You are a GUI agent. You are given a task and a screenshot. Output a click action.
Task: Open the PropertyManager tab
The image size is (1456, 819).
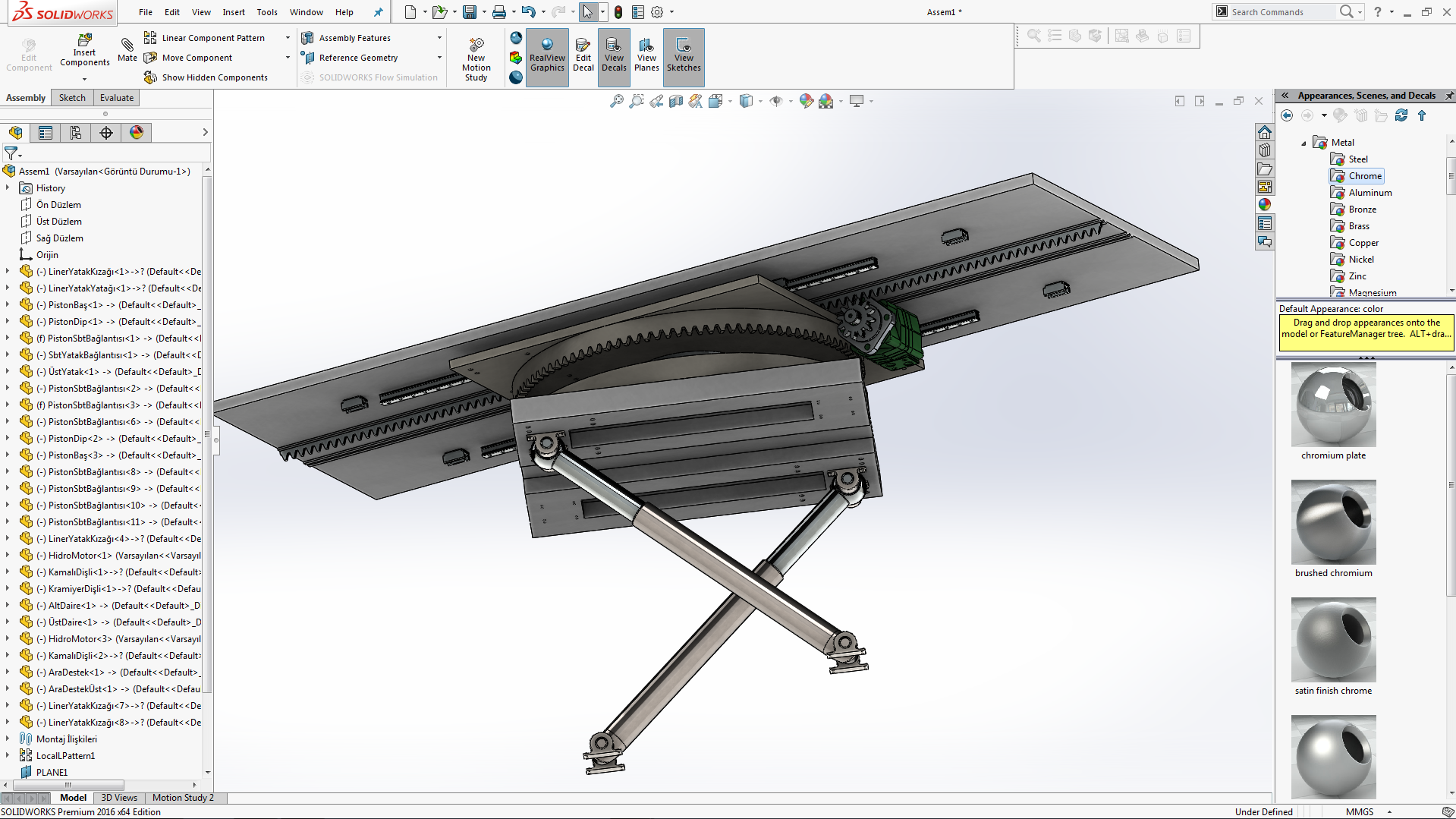(46, 133)
